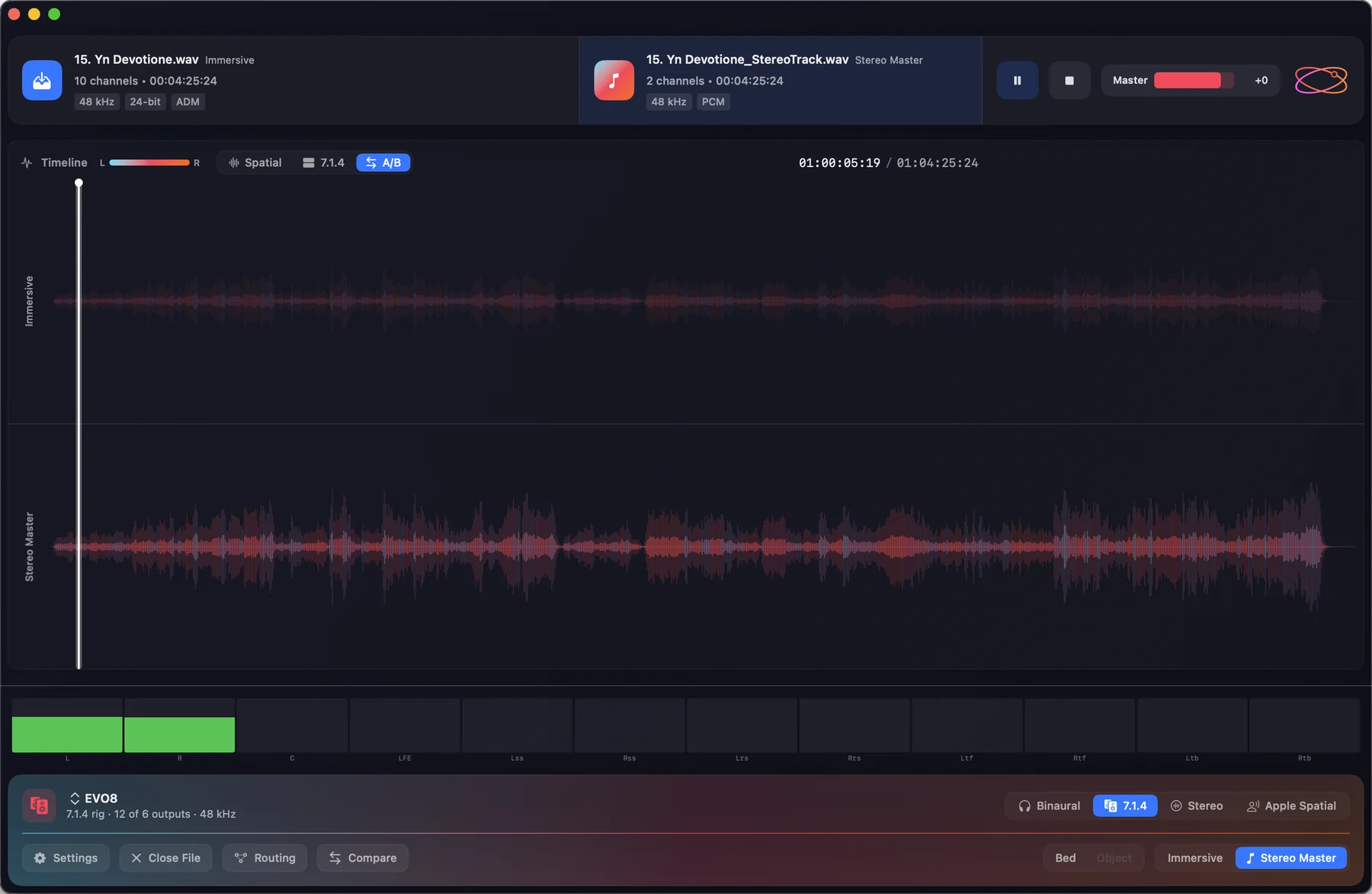Click the Rrs channel meter

(854, 726)
